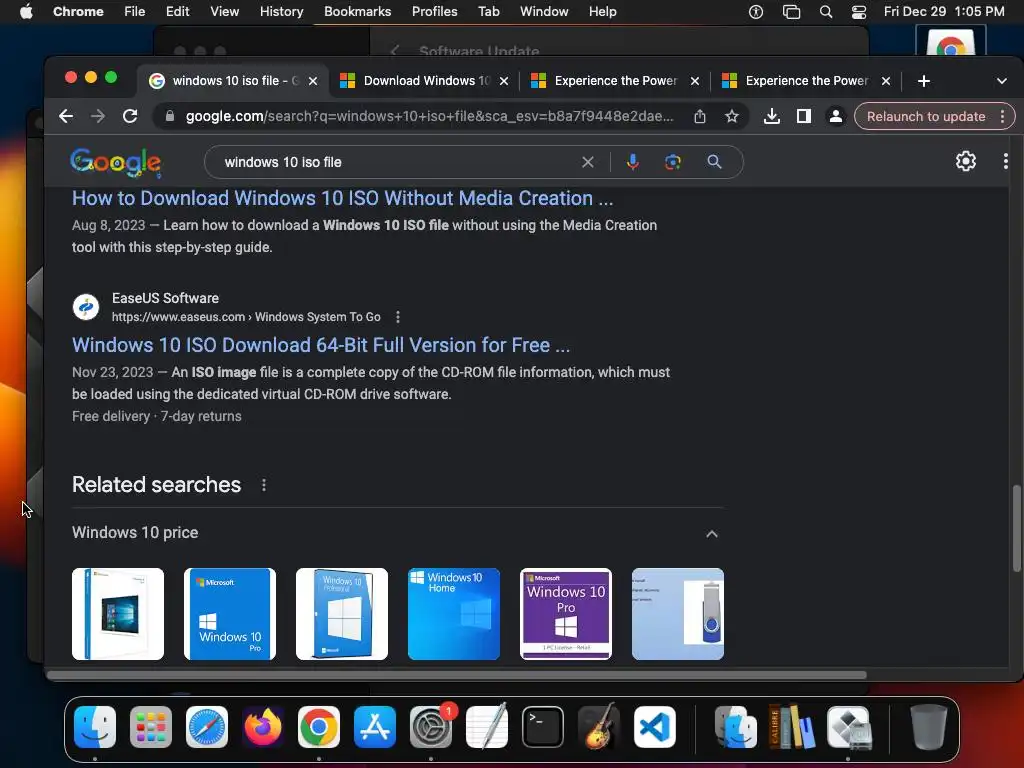
Task: Search by image with Google Lens
Action: pyautogui.click(x=673, y=162)
